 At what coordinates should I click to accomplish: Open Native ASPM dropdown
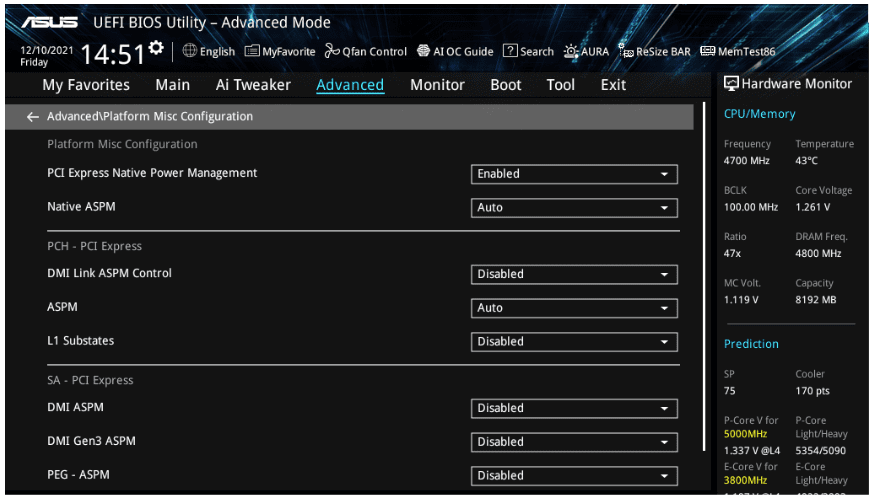pyautogui.click(x=574, y=207)
